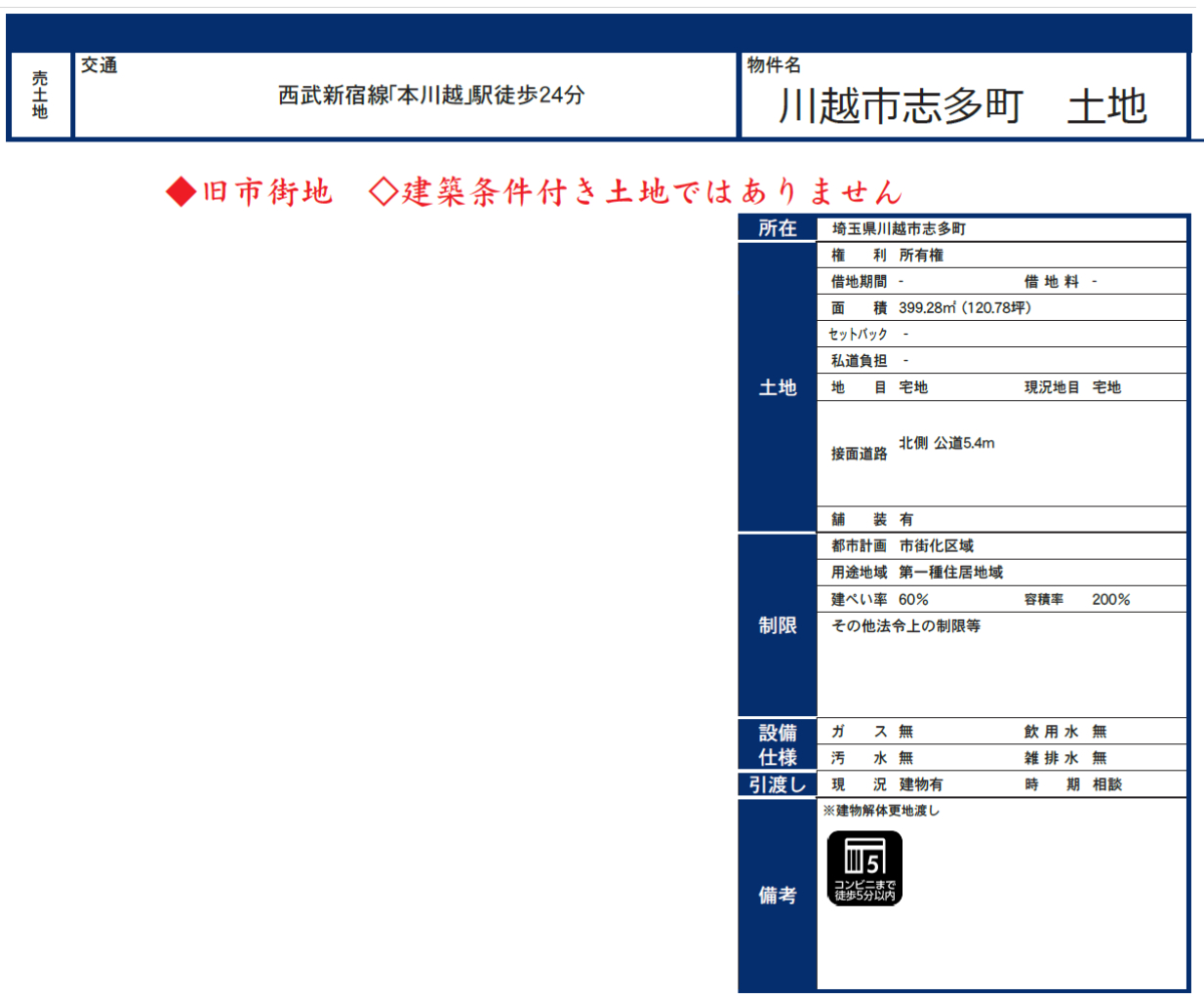Select the 所在 section header
The image size is (1204, 999).
click(778, 228)
